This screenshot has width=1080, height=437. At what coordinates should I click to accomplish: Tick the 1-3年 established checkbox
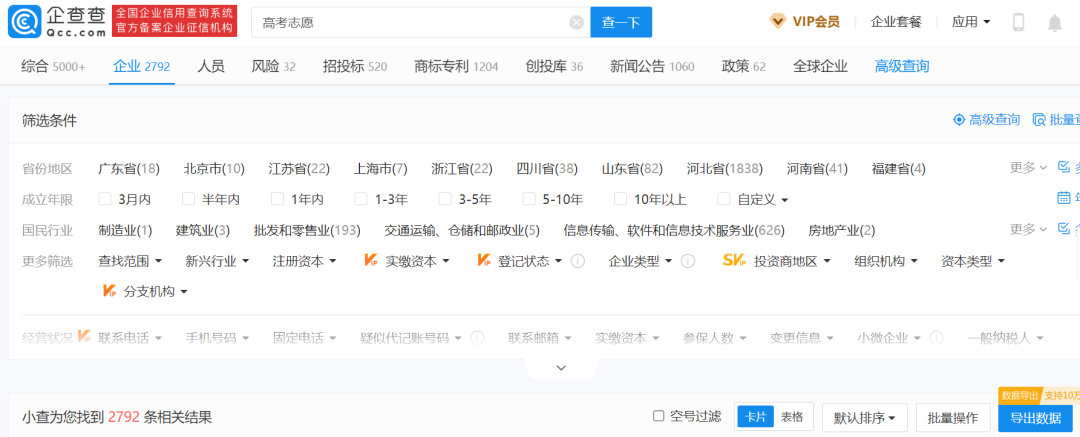pos(361,199)
